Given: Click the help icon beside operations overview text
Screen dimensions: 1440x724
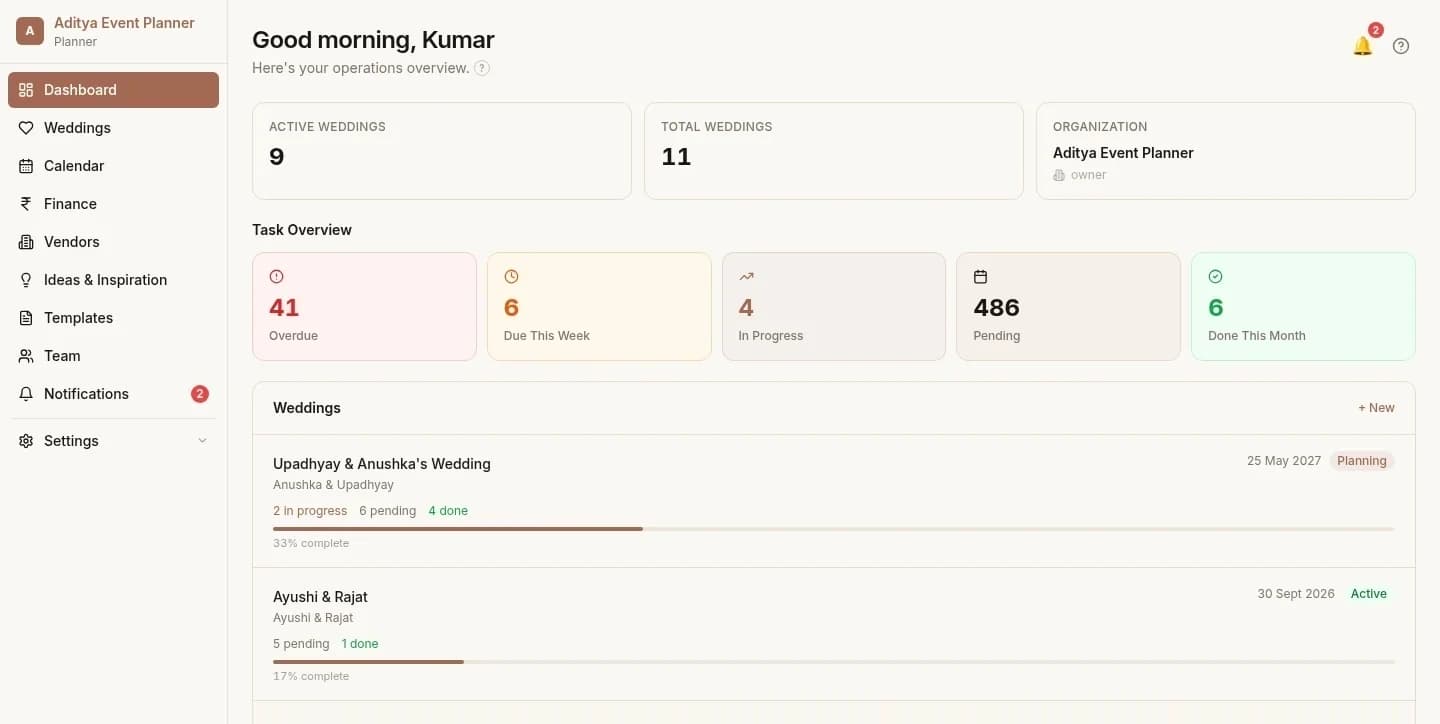Looking at the screenshot, I should coord(482,68).
